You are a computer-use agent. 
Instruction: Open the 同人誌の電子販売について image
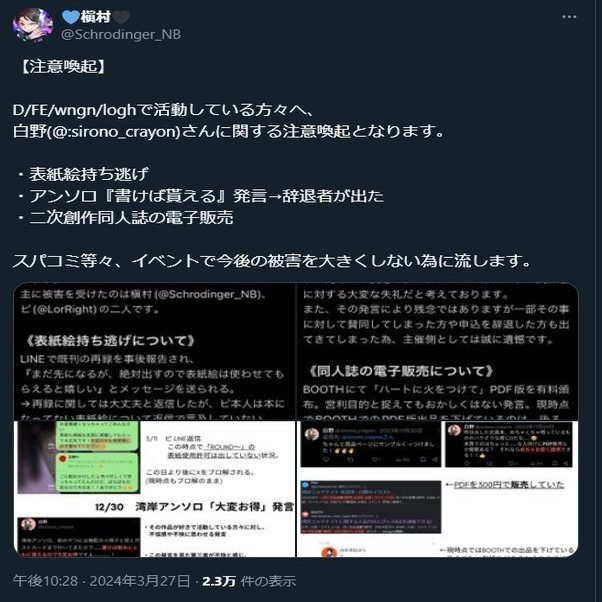pyautogui.click(x=438, y=351)
